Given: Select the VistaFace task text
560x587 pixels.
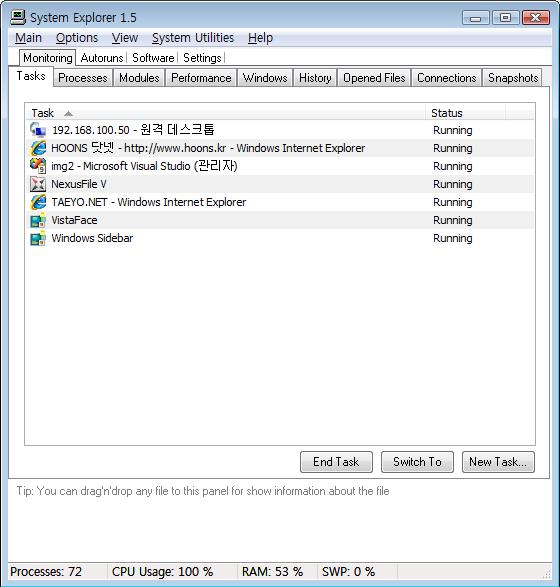Looking at the screenshot, I should click(x=74, y=220).
